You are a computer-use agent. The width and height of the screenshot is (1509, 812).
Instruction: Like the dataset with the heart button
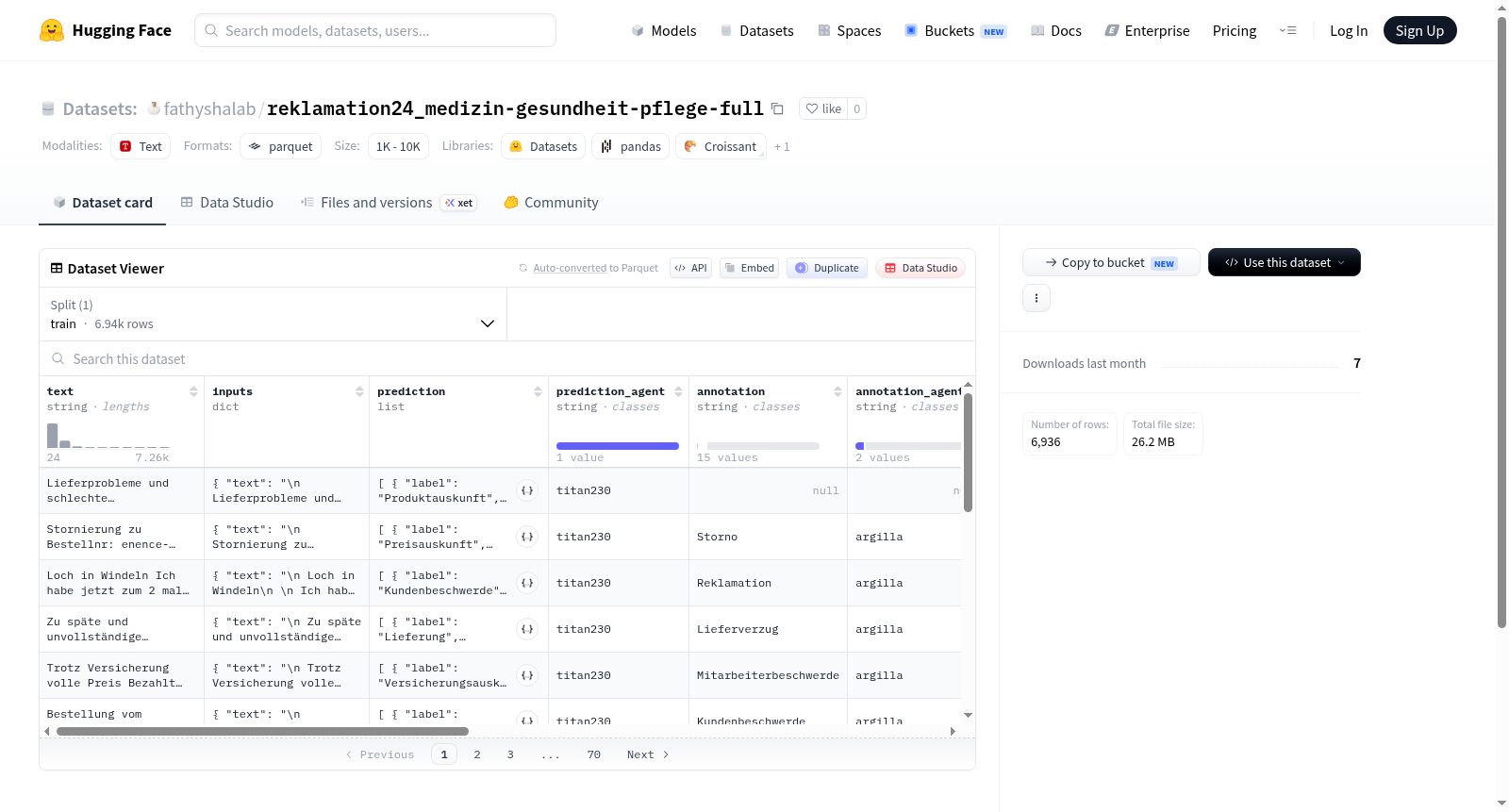pos(823,108)
